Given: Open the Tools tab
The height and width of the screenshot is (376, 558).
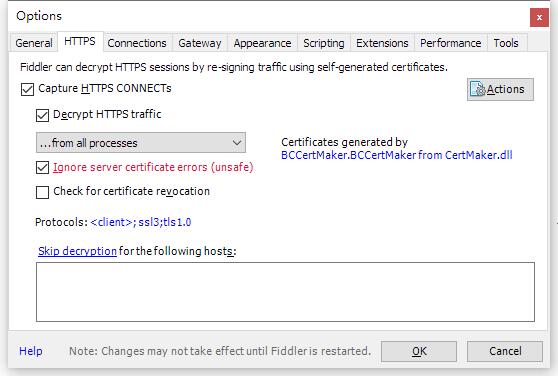Looking at the screenshot, I should (x=506, y=43).
